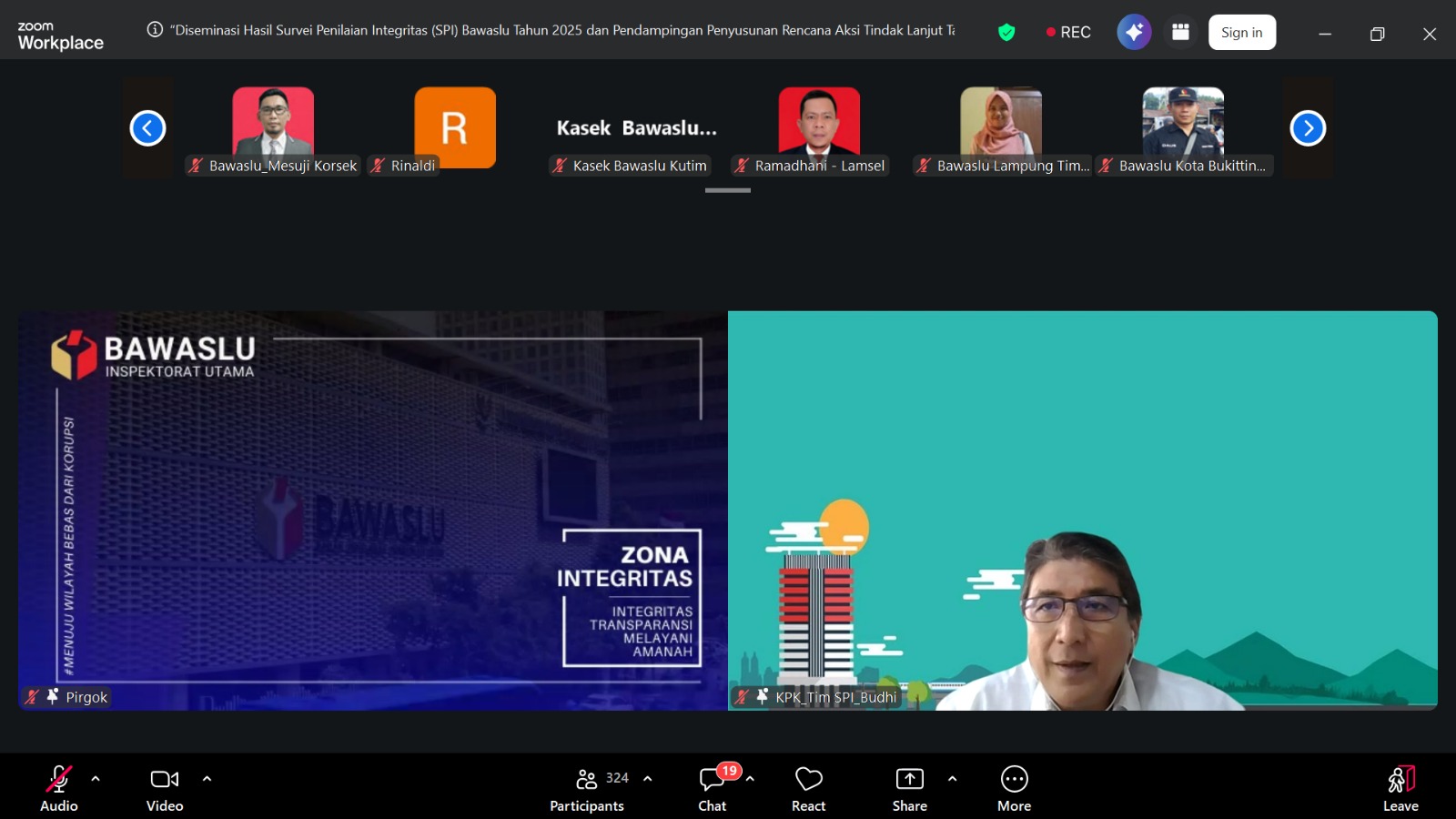
Task: Open the More options menu
Action: (1015, 788)
